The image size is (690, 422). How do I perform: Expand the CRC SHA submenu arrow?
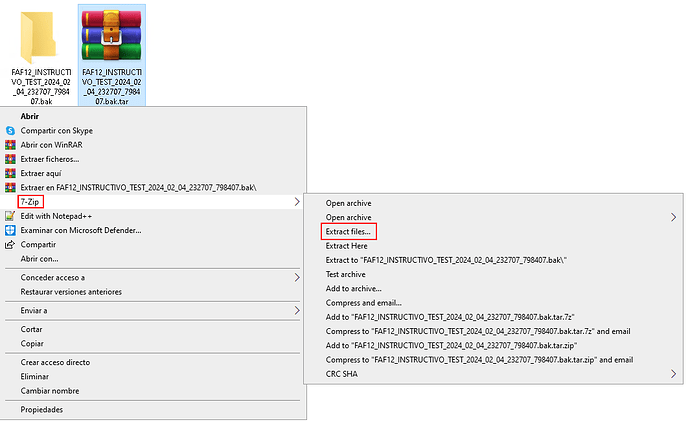673,374
